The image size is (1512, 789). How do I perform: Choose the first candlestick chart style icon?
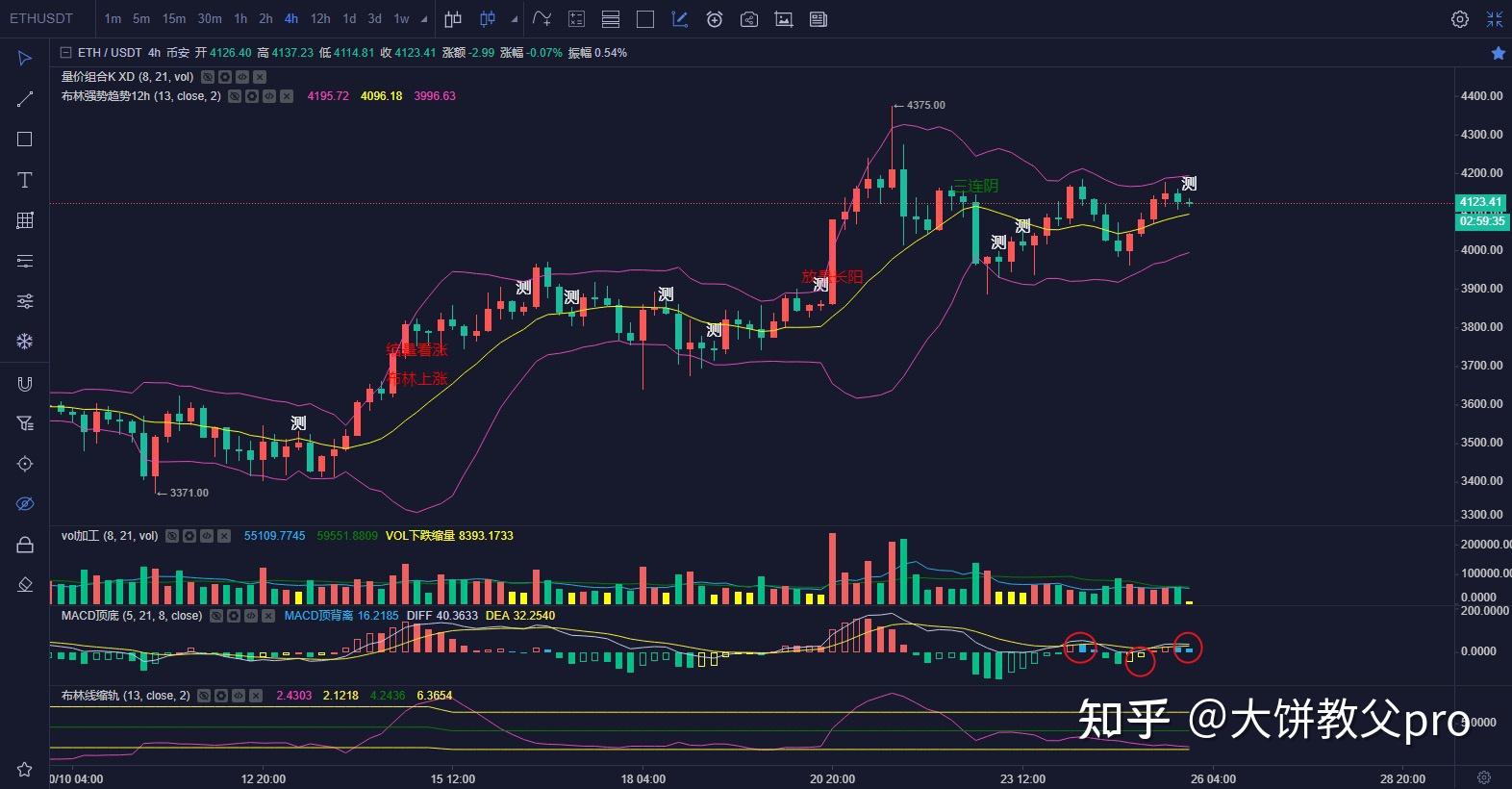453,19
